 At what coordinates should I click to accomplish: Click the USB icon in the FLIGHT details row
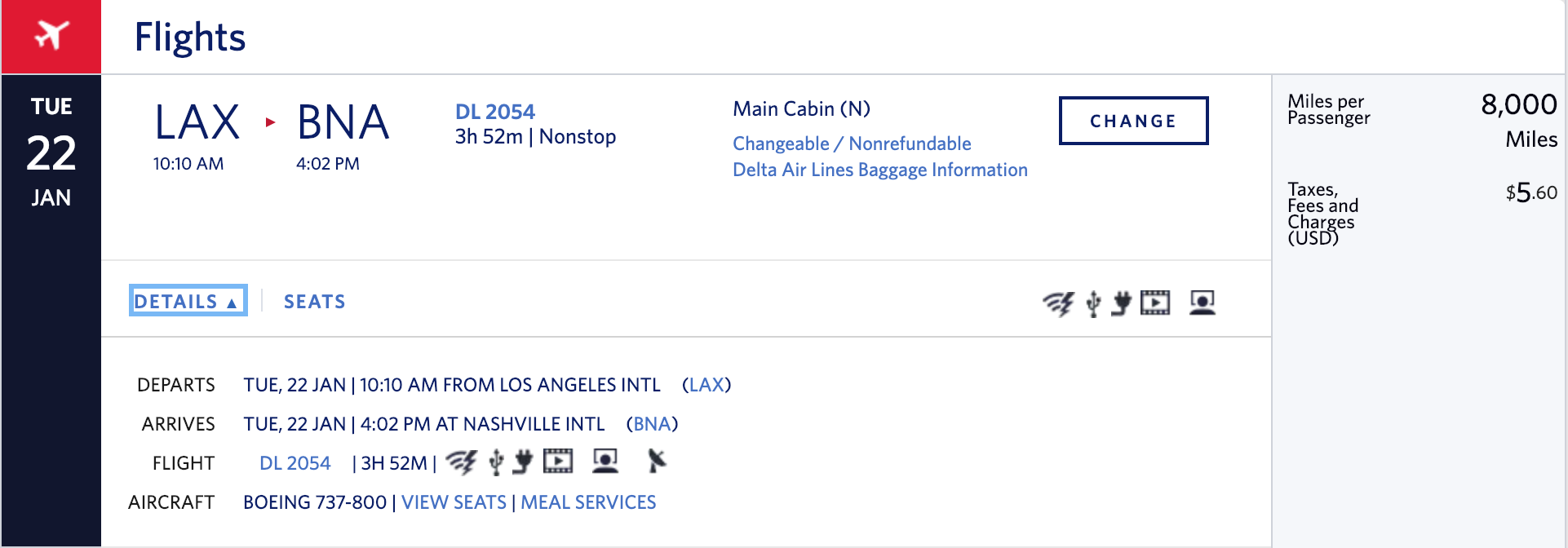pyautogui.click(x=496, y=462)
